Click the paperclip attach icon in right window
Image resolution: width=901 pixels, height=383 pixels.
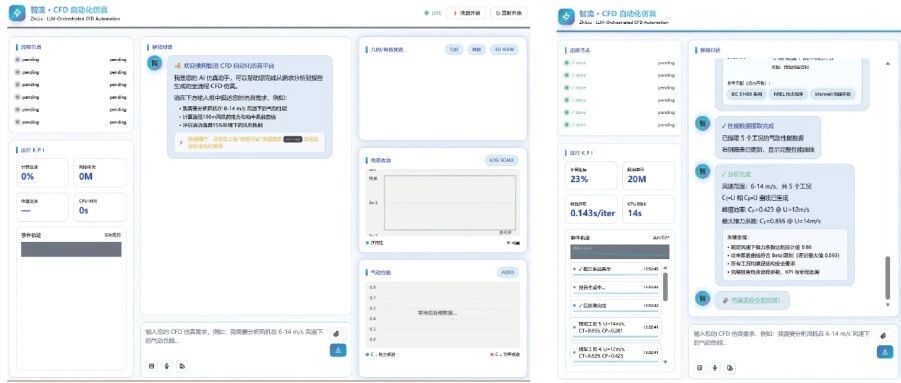pos(884,335)
